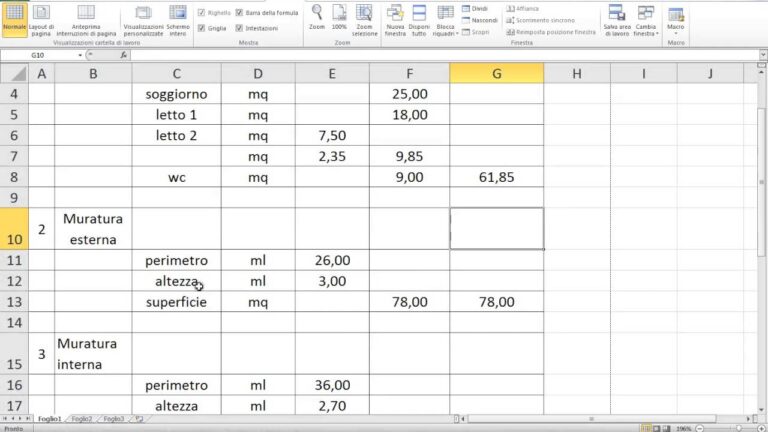Open the Name Box dropdown arrow
This screenshot has height=432, width=768.
80,55
